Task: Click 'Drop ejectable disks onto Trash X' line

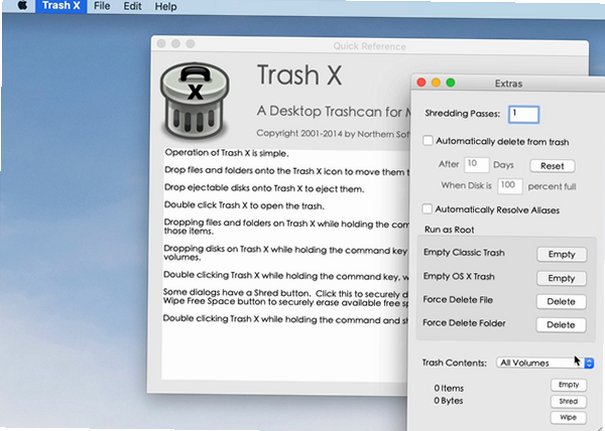Action: [264, 188]
